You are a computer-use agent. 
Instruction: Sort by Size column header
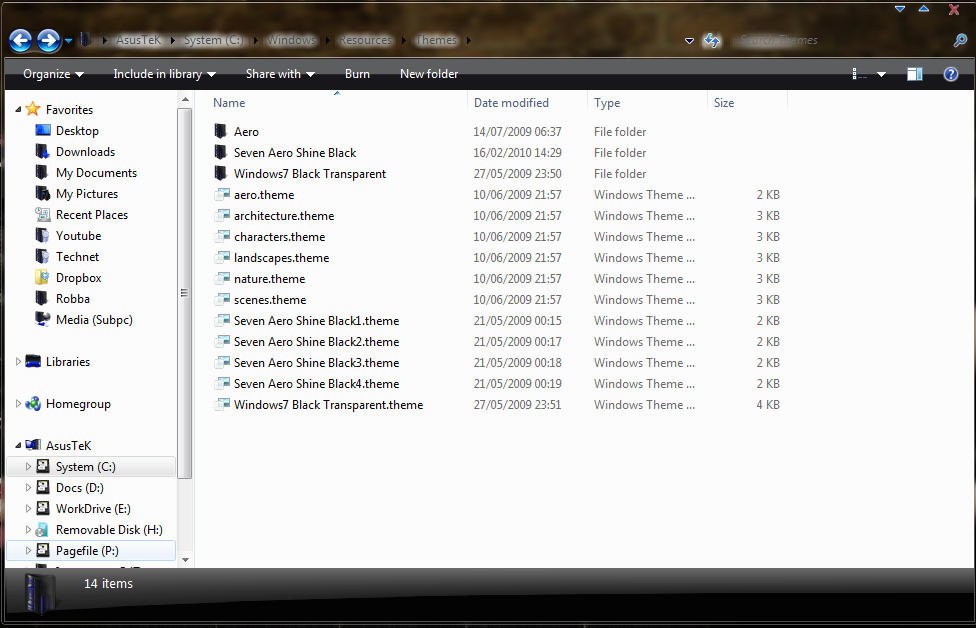point(724,103)
